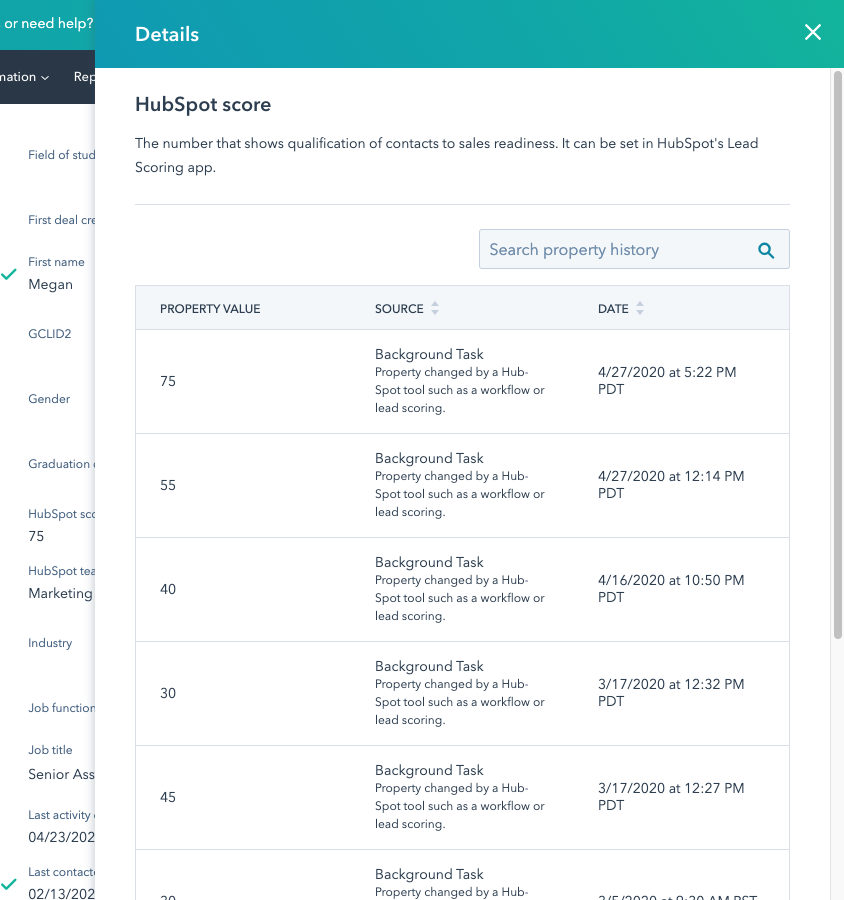Click the Industry property label
Image resolution: width=844 pixels, height=900 pixels.
point(50,643)
